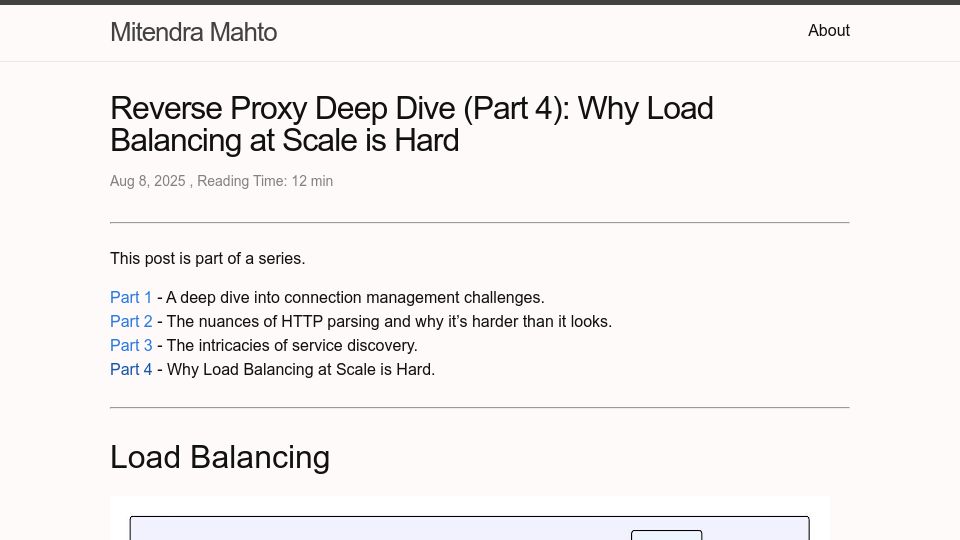
Task: Follow the Part 4 series link
Action: [x=131, y=369]
